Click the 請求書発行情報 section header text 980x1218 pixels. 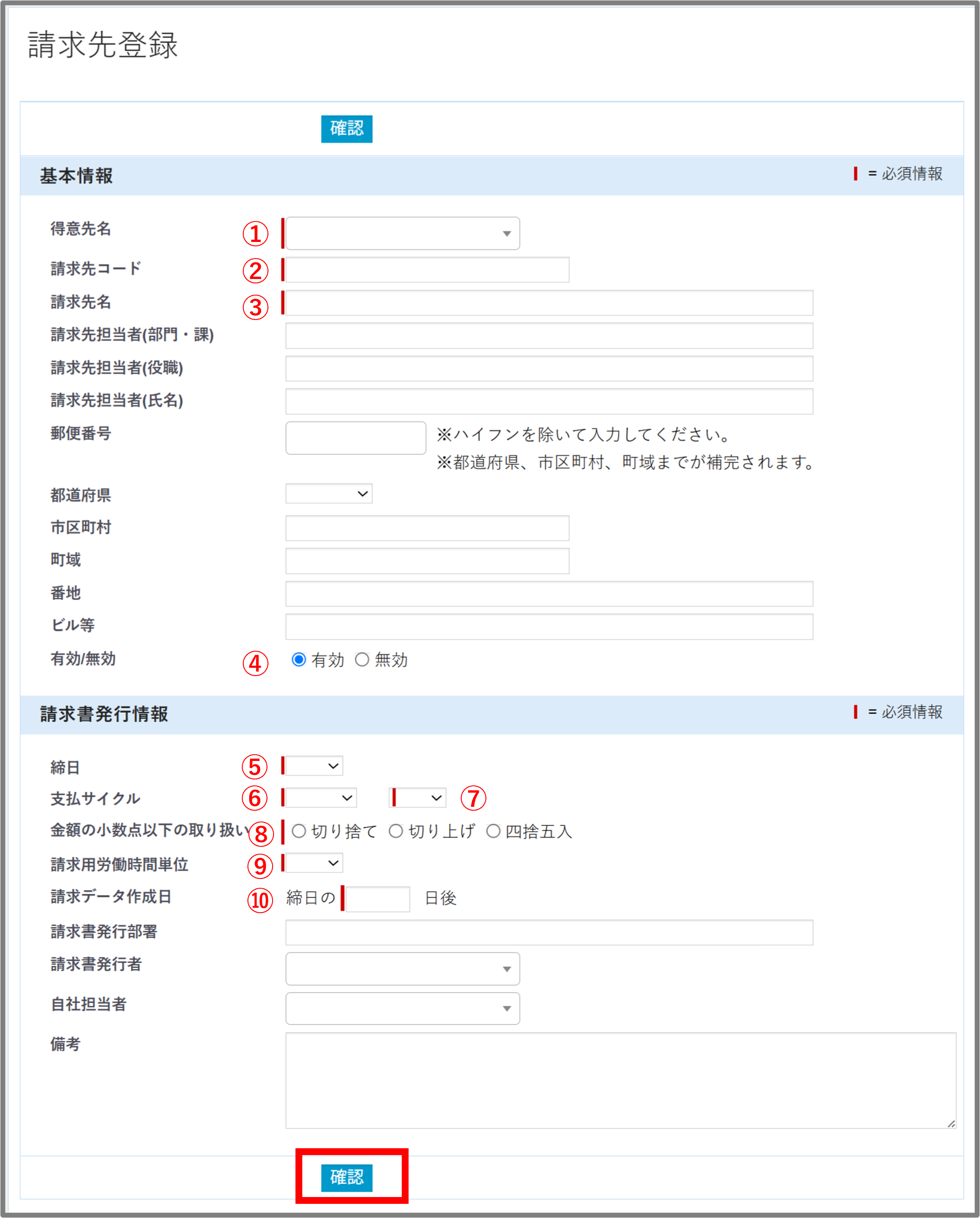[104, 714]
